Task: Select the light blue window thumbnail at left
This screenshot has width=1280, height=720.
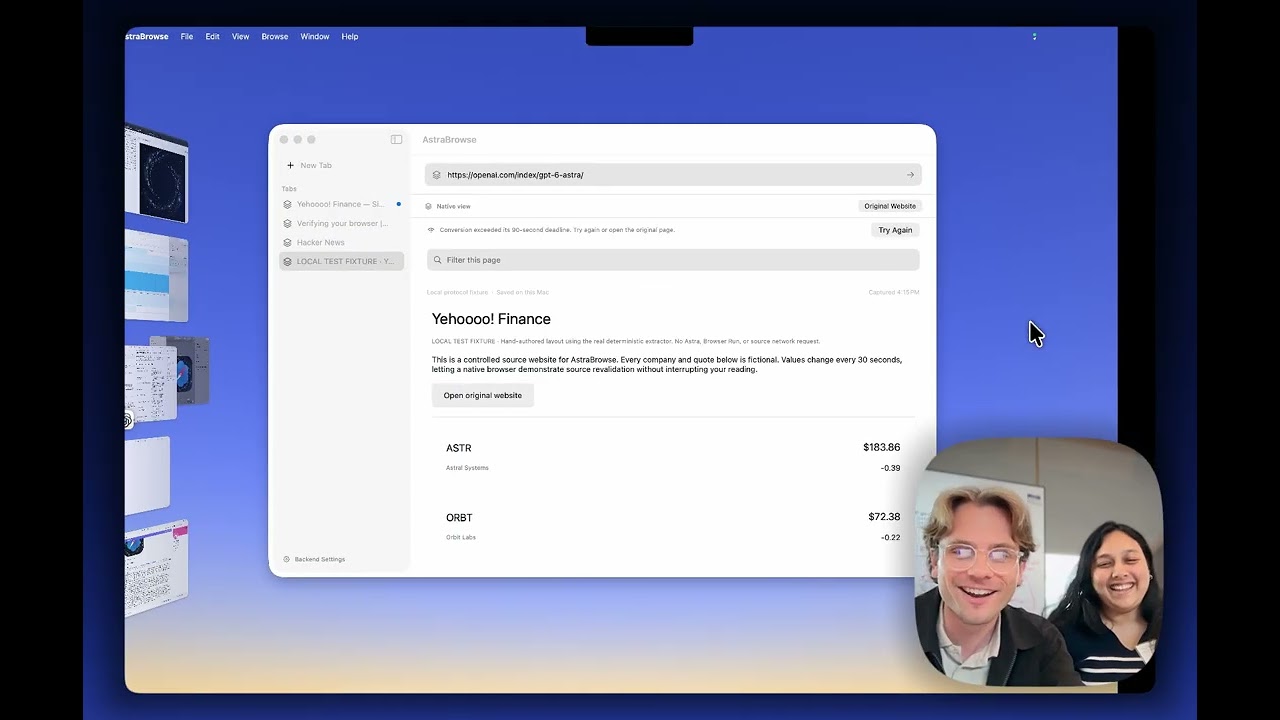Action: pyautogui.click(x=157, y=277)
